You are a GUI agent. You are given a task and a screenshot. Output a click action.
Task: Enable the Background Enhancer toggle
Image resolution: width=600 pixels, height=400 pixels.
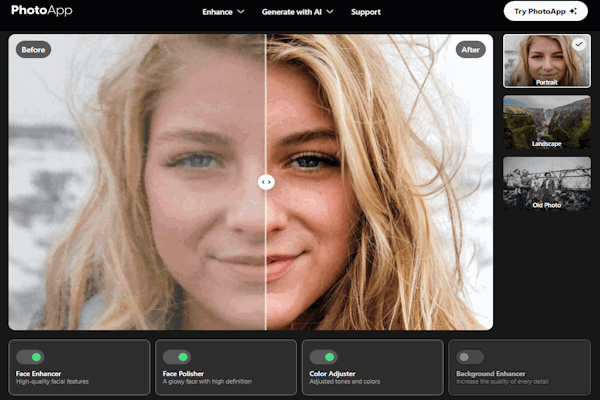(470, 356)
